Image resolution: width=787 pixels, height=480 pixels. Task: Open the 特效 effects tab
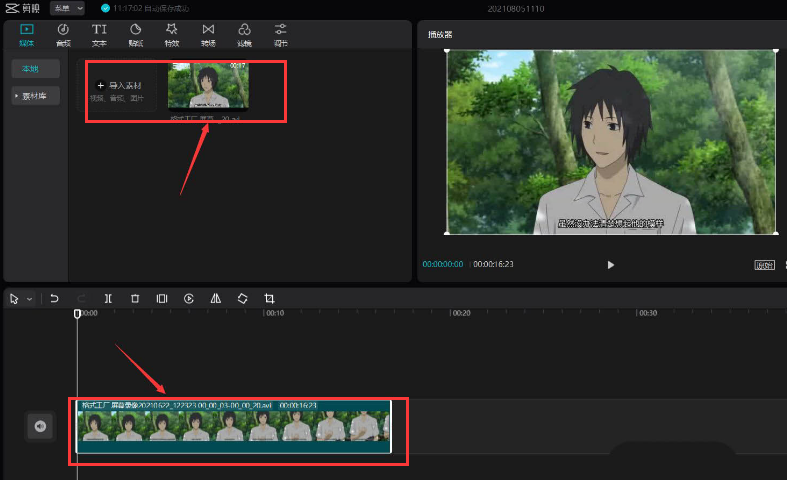172,35
